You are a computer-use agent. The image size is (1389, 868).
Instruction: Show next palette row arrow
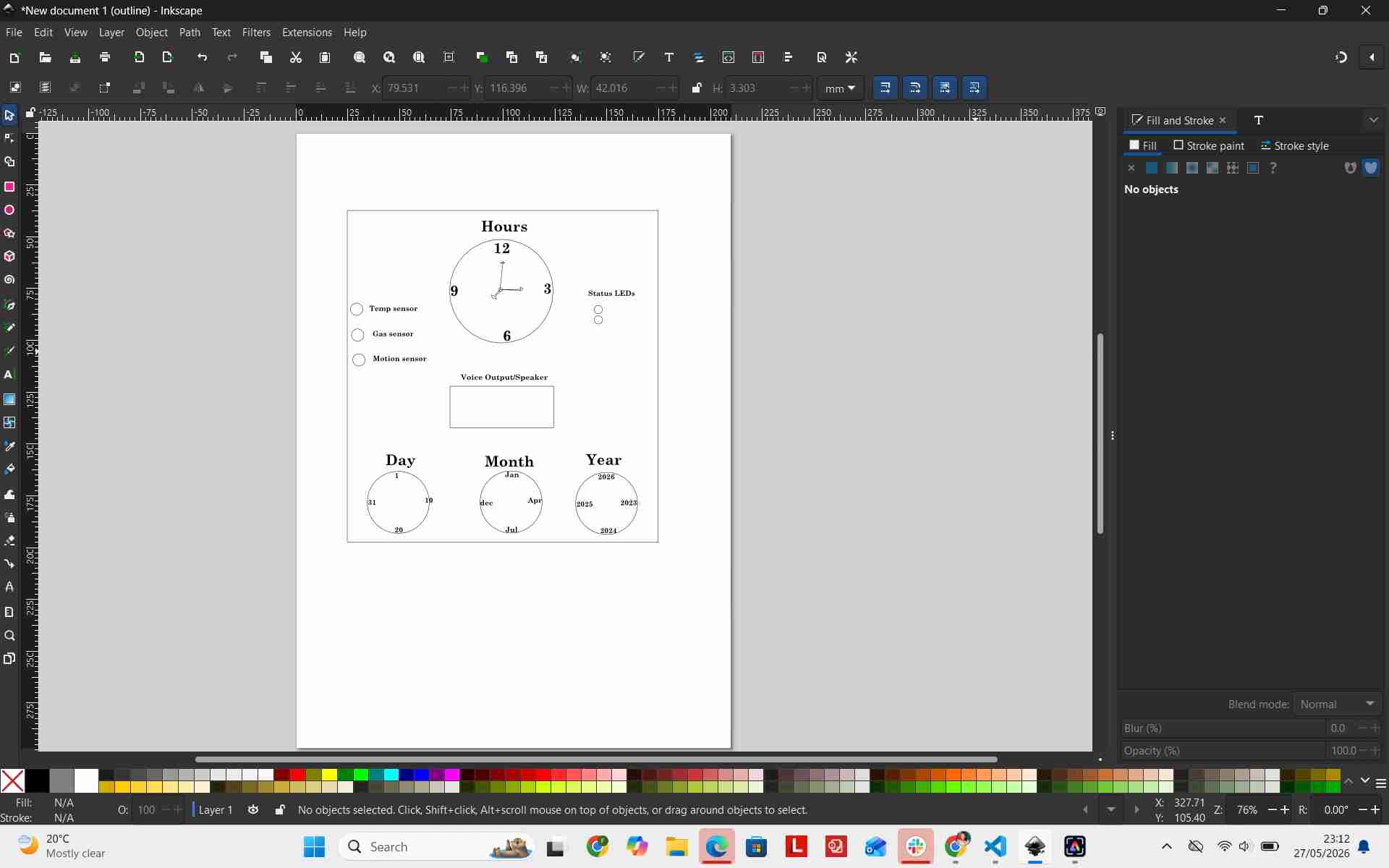click(x=1365, y=780)
